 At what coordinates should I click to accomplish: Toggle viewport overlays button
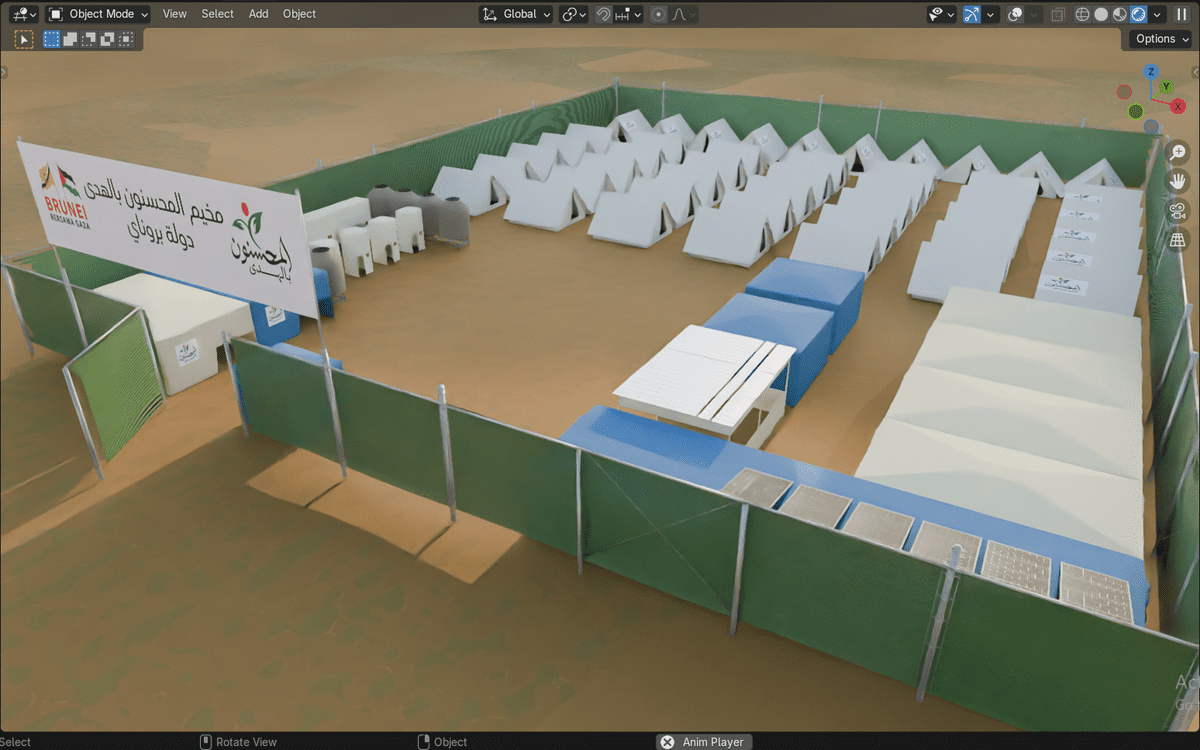click(x=1015, y=14)
